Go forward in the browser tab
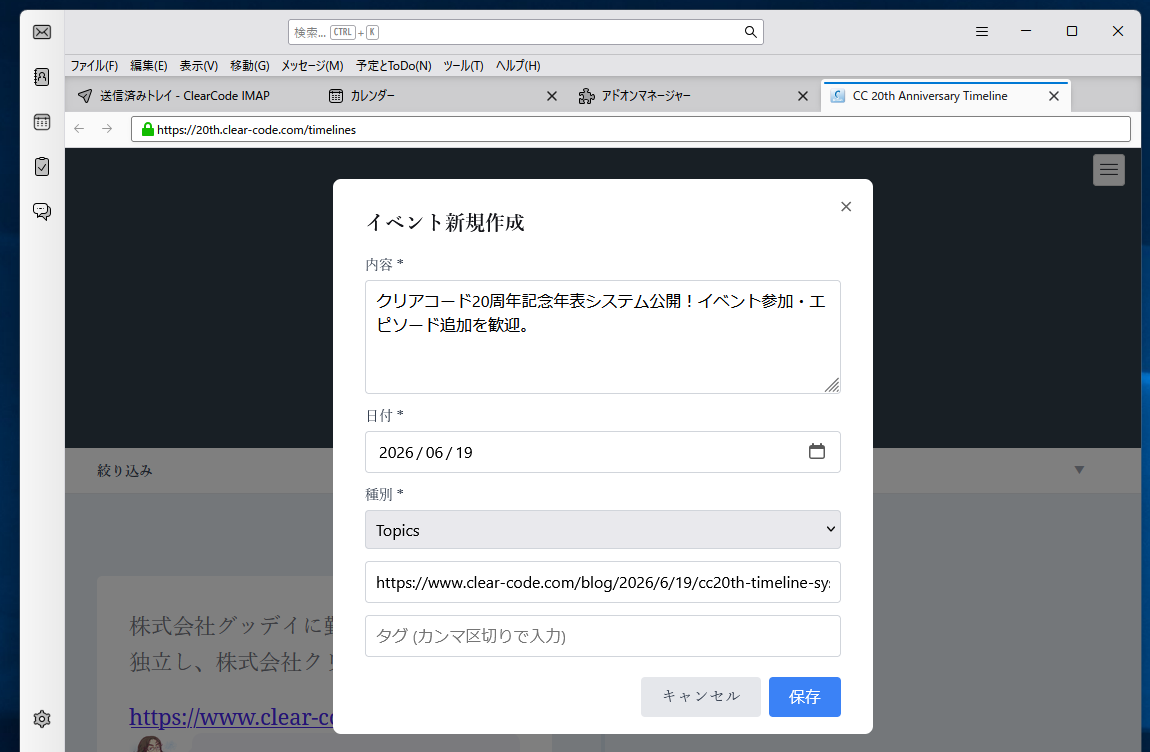Screen dimensions: 1150x752 tap(107, 129)
